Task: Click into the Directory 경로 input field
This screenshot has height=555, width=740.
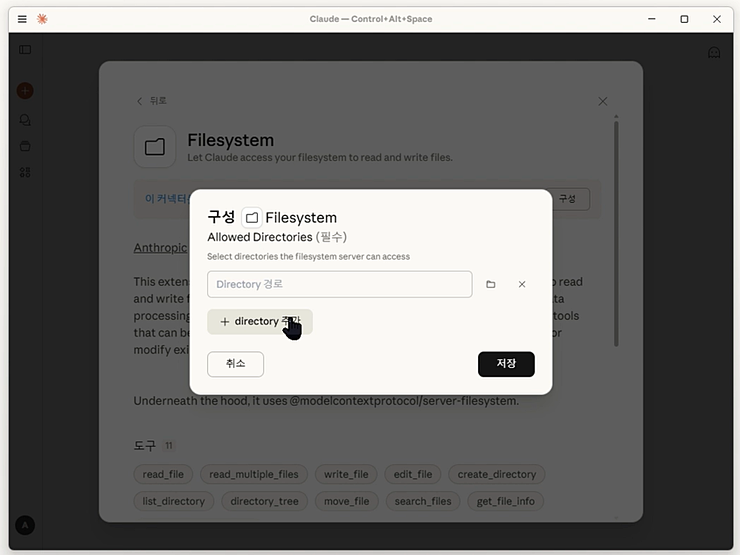Action: (340, 284)
